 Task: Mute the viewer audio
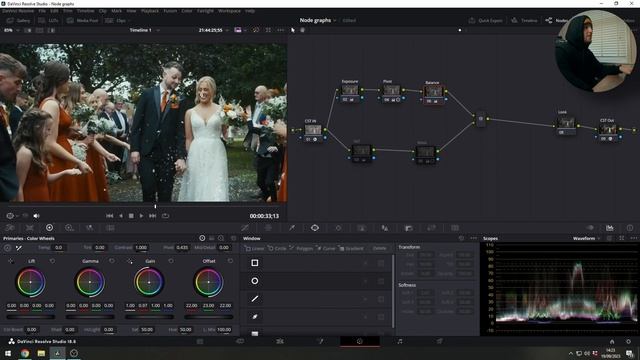coord(36,216)
